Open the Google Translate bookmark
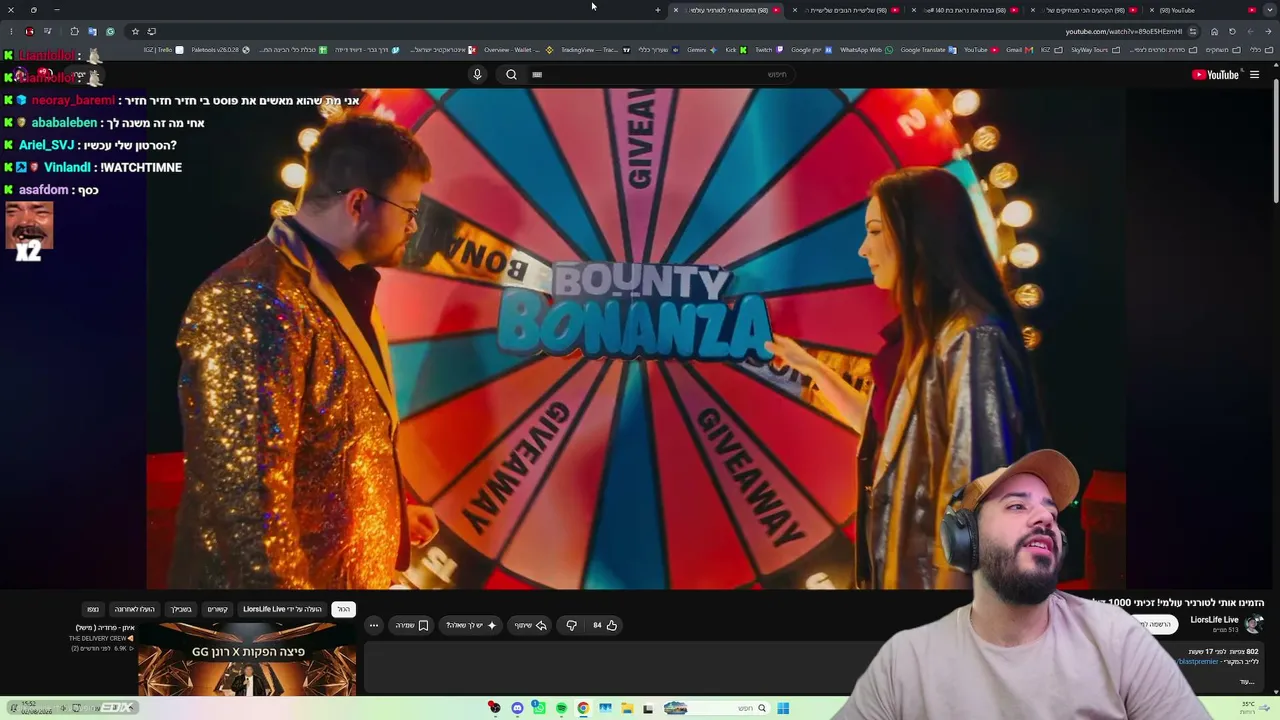The image size is (1280, 720). 928,50
